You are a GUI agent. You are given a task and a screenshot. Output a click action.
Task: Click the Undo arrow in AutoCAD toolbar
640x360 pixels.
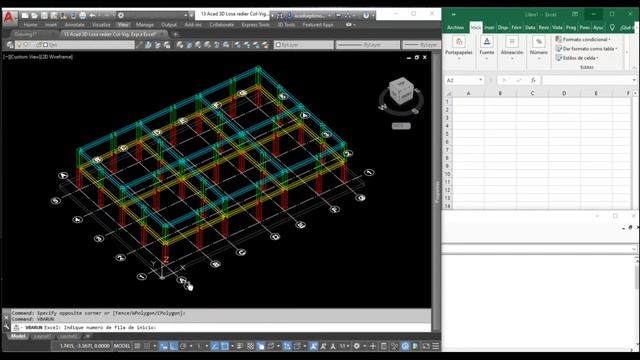(93, 16)
